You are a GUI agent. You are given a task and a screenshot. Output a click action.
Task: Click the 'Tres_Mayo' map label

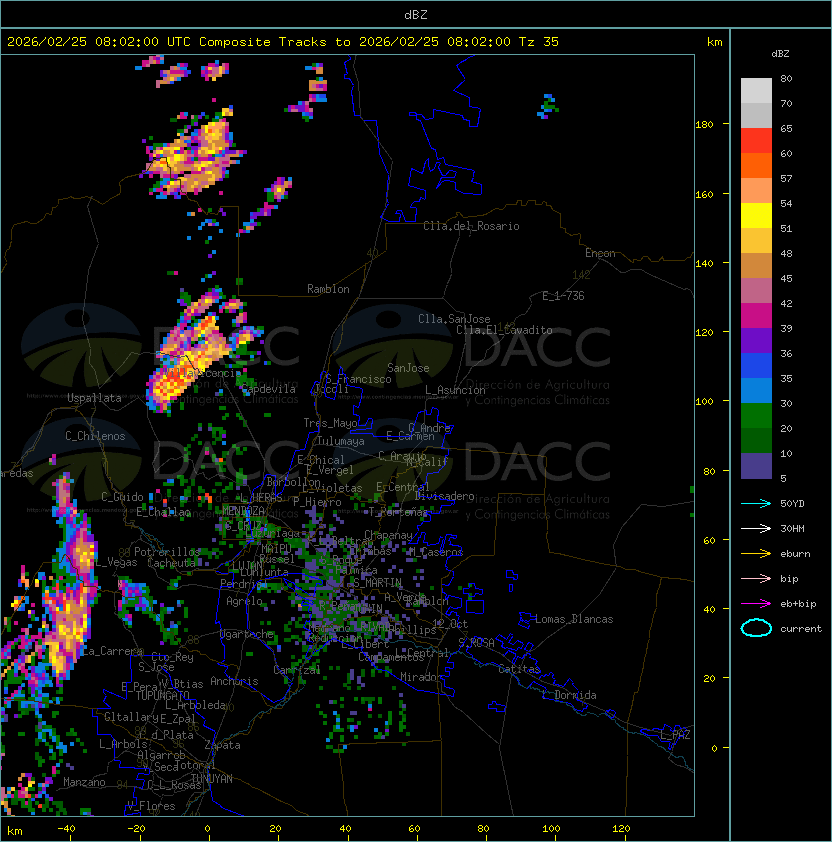coord(330,423)
